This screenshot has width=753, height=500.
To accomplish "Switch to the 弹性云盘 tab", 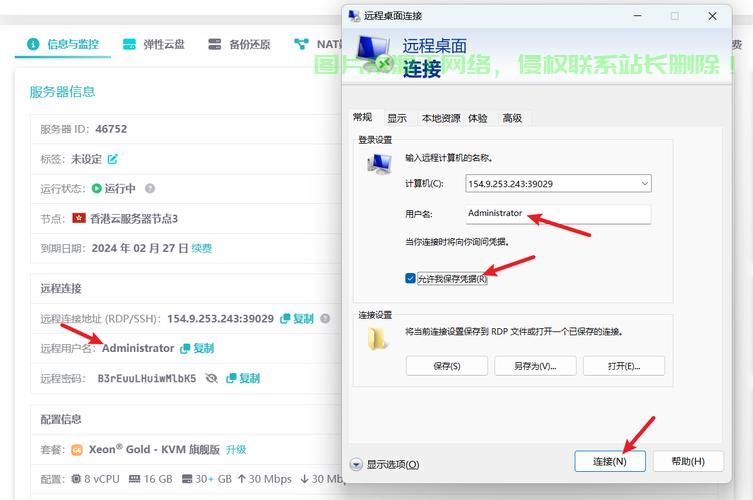I will click(x=154, y=44).
